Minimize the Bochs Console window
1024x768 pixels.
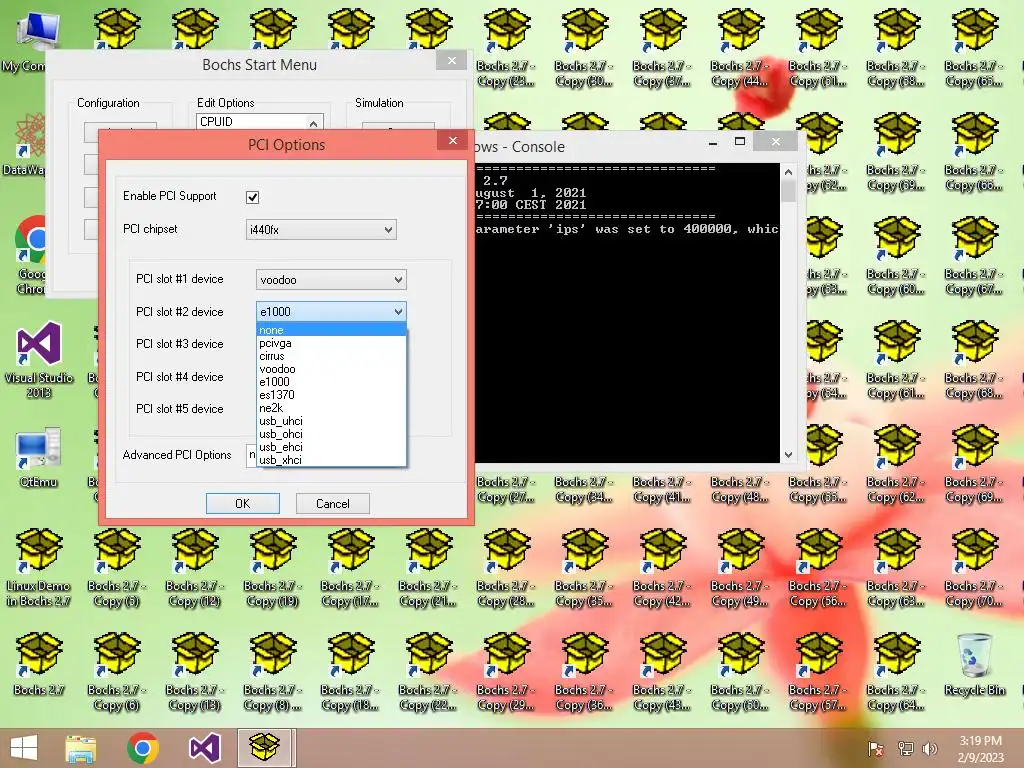[713, 141]
